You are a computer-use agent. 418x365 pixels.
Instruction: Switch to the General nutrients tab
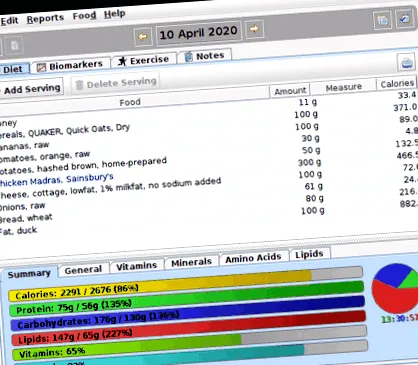point(83,270)
